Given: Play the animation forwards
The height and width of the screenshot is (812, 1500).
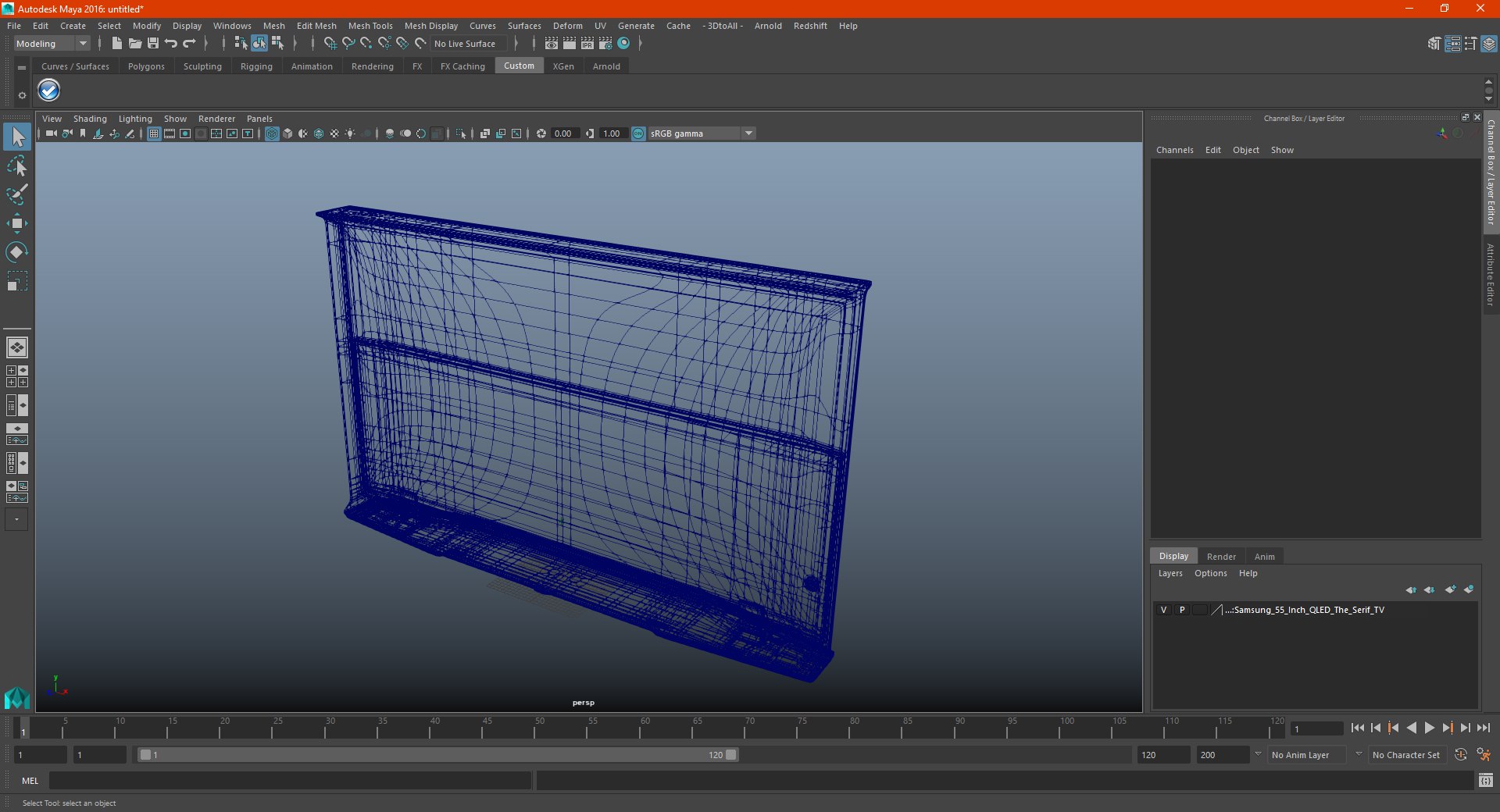Looking at the screenshot, I should (1429, 728).
